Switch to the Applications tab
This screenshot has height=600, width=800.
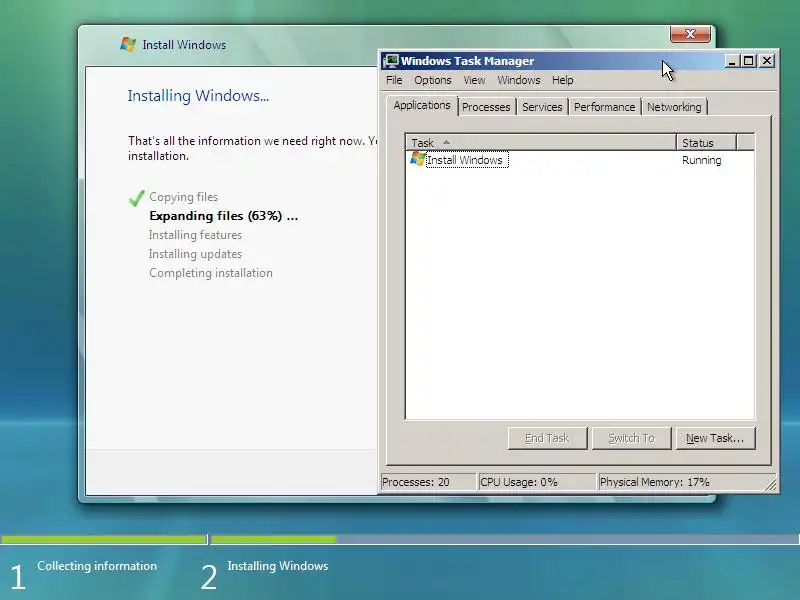click(x=422, y=106)
